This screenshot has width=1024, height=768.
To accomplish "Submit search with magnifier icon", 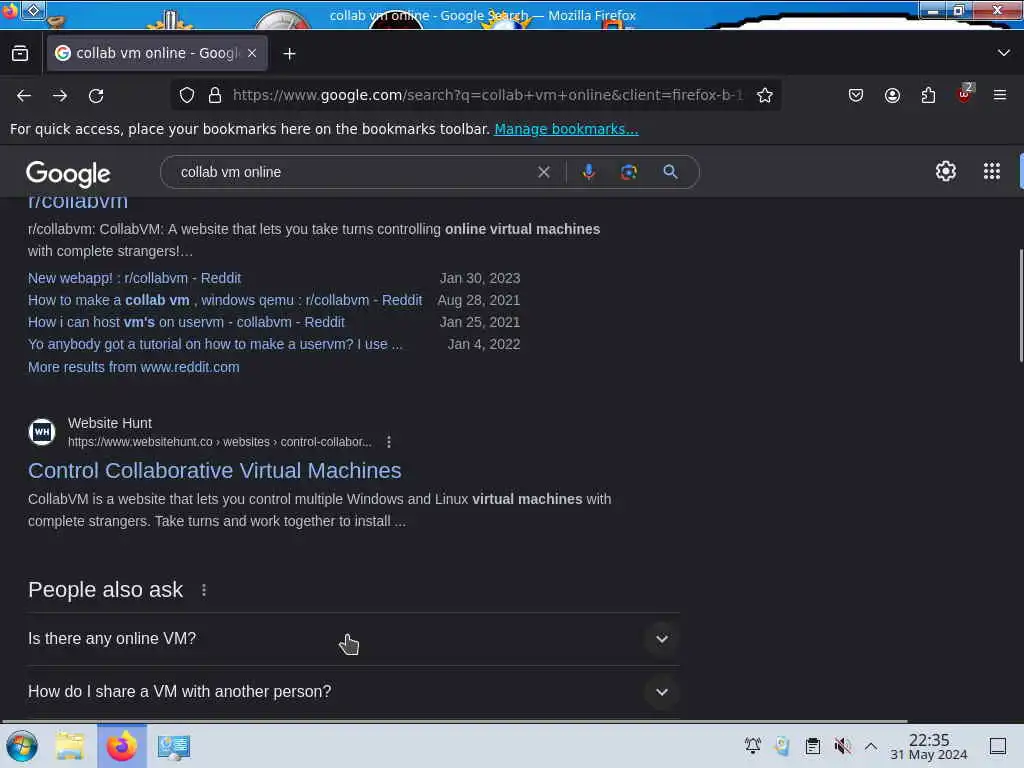I will 670,172.
